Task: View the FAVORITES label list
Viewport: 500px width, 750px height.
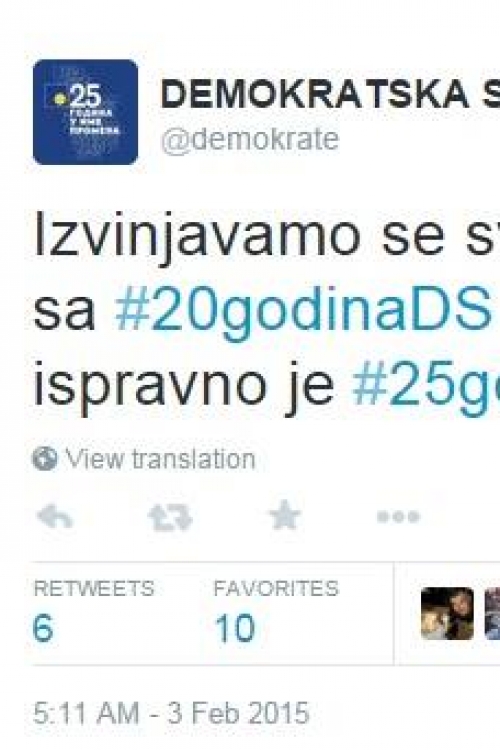Action: pos(276,588)
